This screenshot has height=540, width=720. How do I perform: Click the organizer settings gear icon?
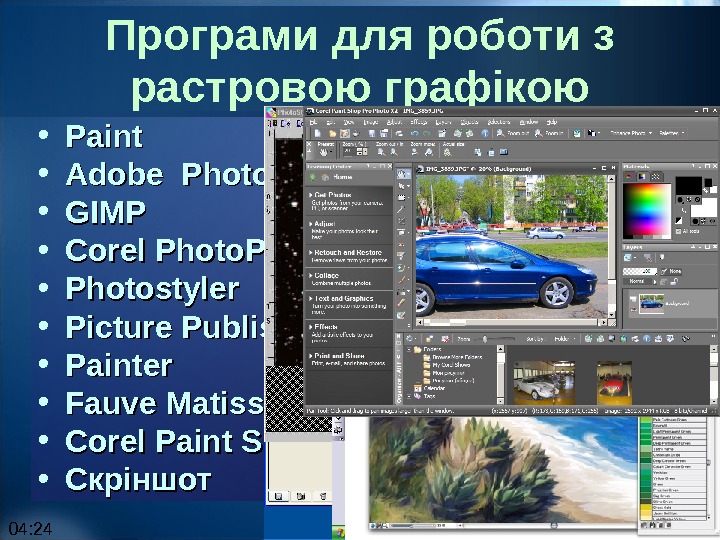coord(409,339)
